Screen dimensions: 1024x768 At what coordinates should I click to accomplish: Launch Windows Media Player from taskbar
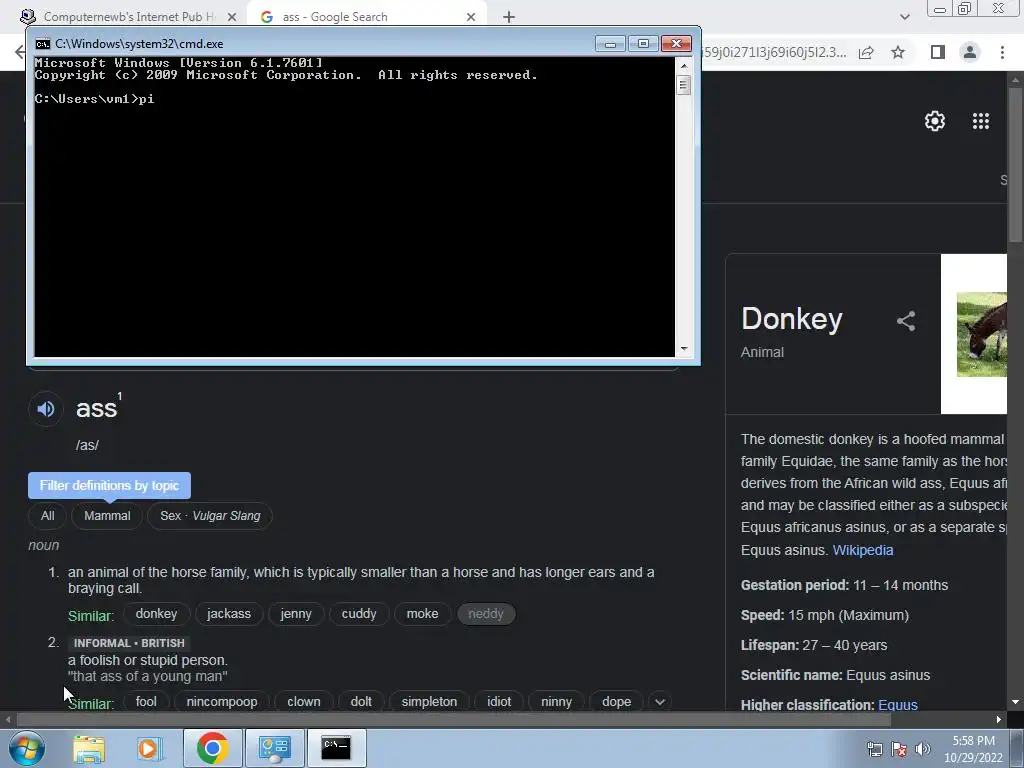pos(148,748)
